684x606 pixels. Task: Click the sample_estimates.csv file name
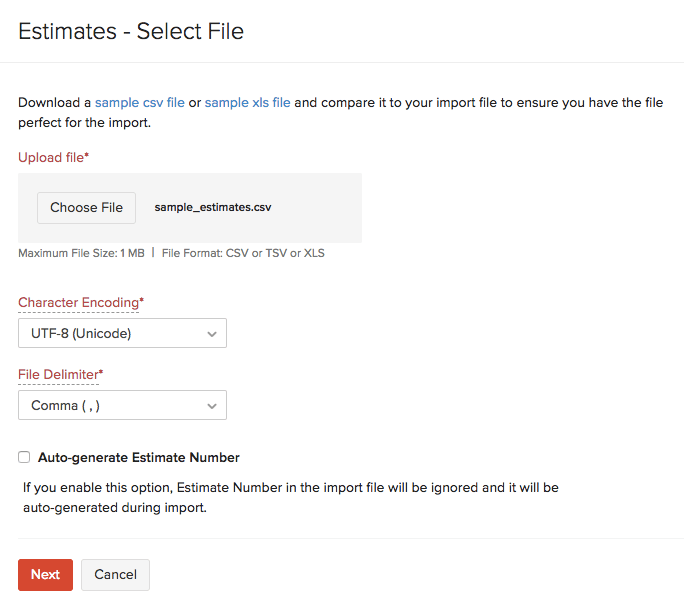point(213,208)
